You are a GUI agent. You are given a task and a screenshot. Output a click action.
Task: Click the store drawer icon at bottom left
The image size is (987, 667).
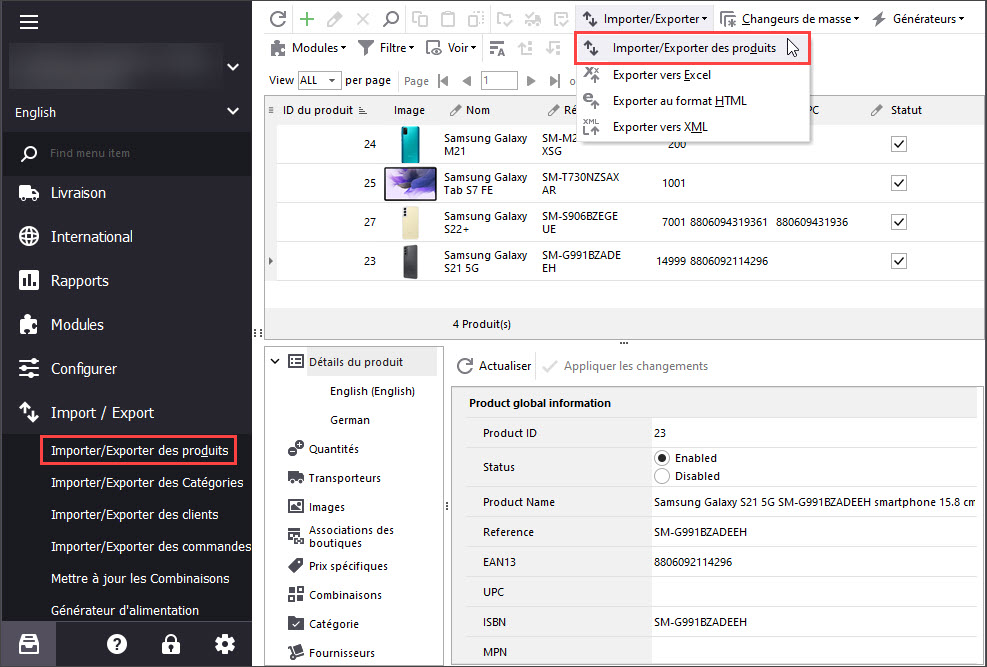[29, 644]
